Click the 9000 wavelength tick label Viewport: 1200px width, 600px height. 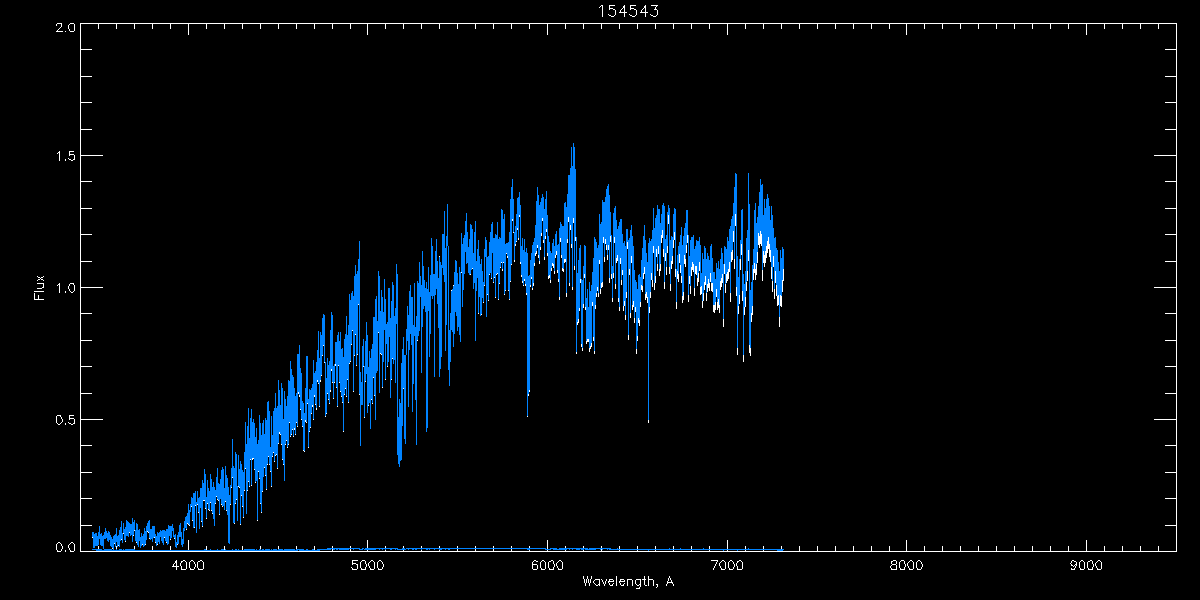coord(1086,565)
